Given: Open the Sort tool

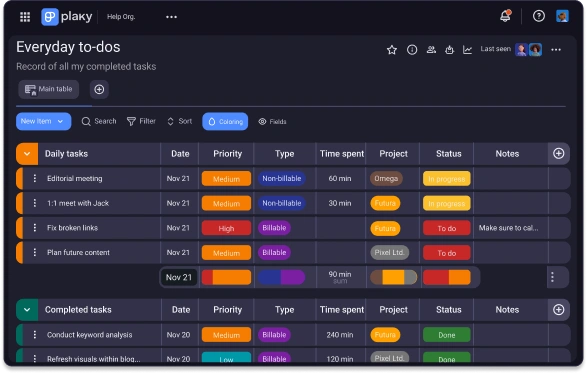Looking at the screenshot, I should pyautogui.click(x=179, y=121).
